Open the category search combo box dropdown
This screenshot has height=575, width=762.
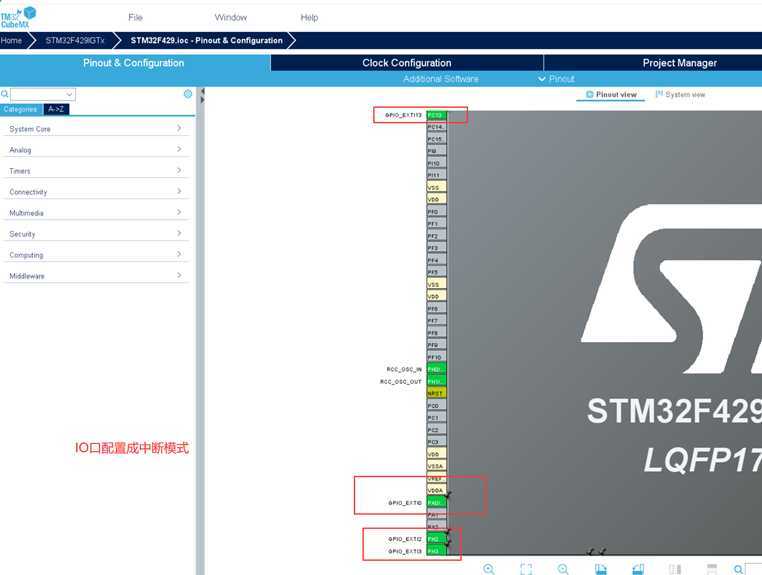pos(69,94)
